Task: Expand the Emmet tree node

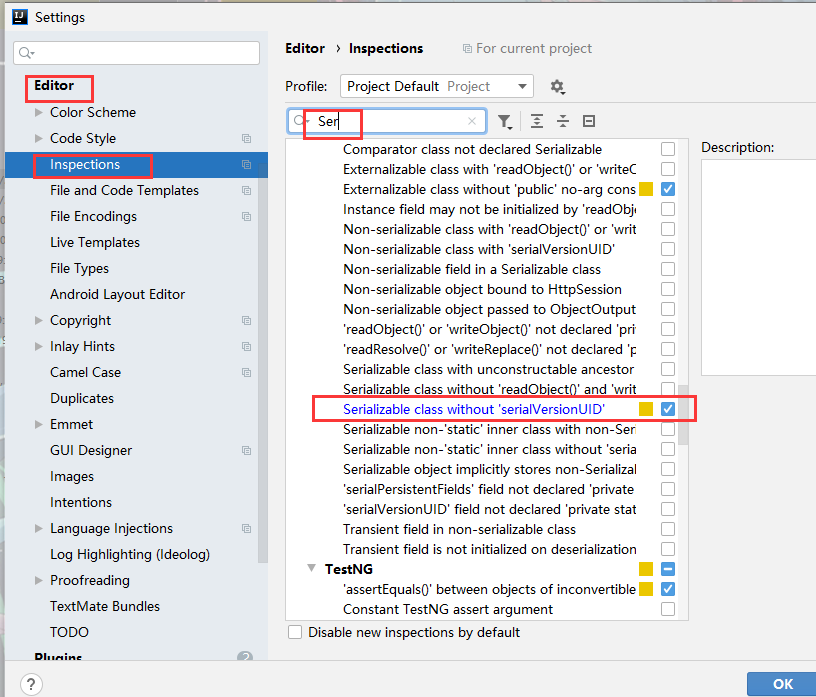Action: point(39,424)
